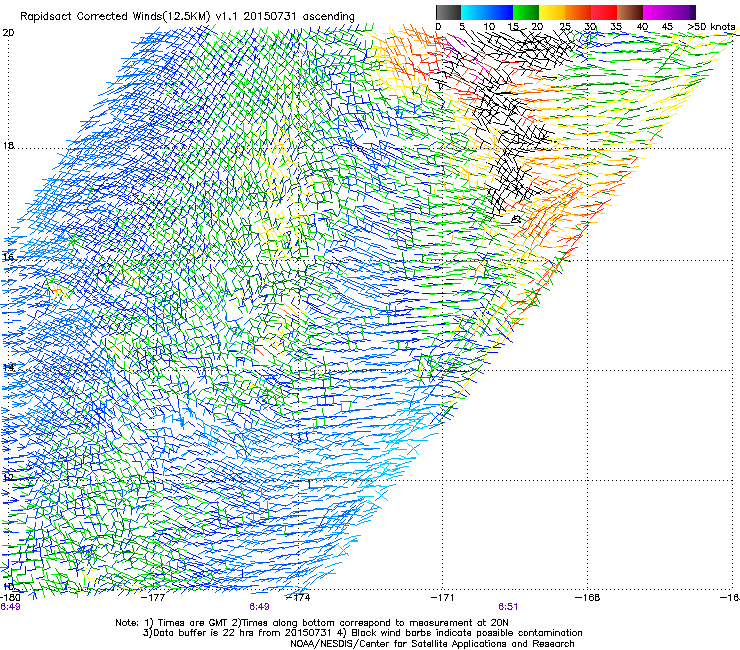Select the blue 10-15 knots legend color
Viewport: 740px width, 650px height.
pyautogui.click(x=500, y=12)
